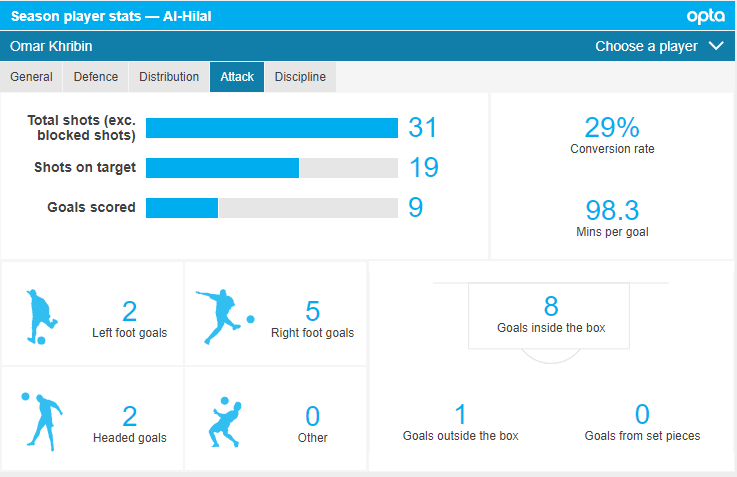Click the Opta logo
The width and height of the screenshot is (737, 477).
706,16
